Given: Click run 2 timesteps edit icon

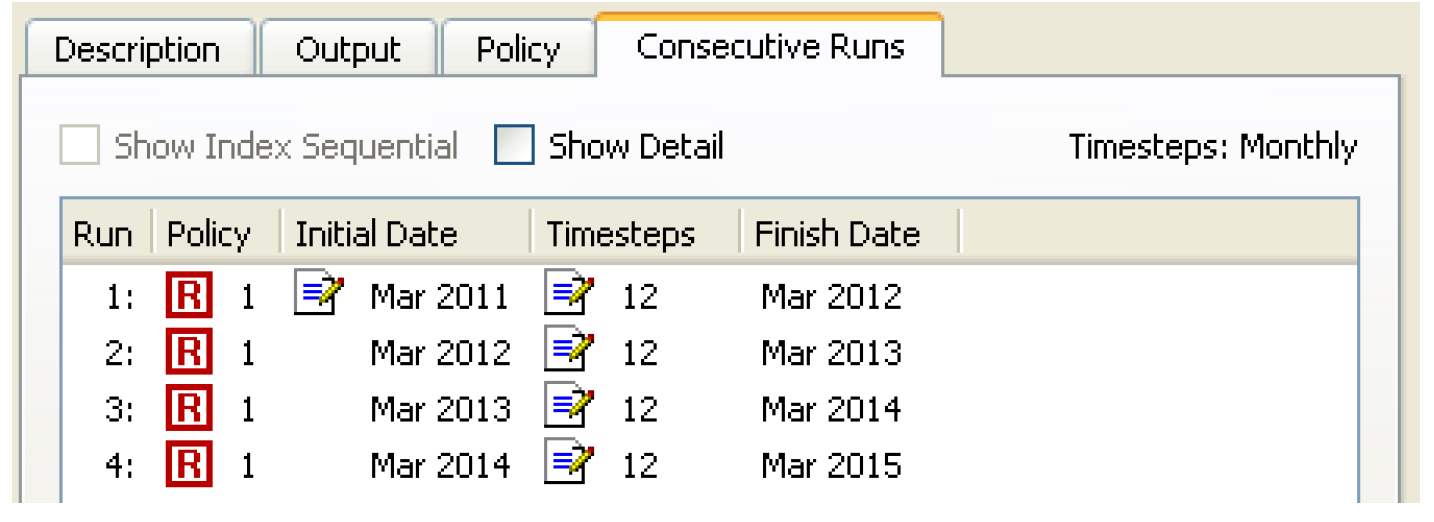Looking at the screenshot, I should pyautogui.click(x=569, y=351).
